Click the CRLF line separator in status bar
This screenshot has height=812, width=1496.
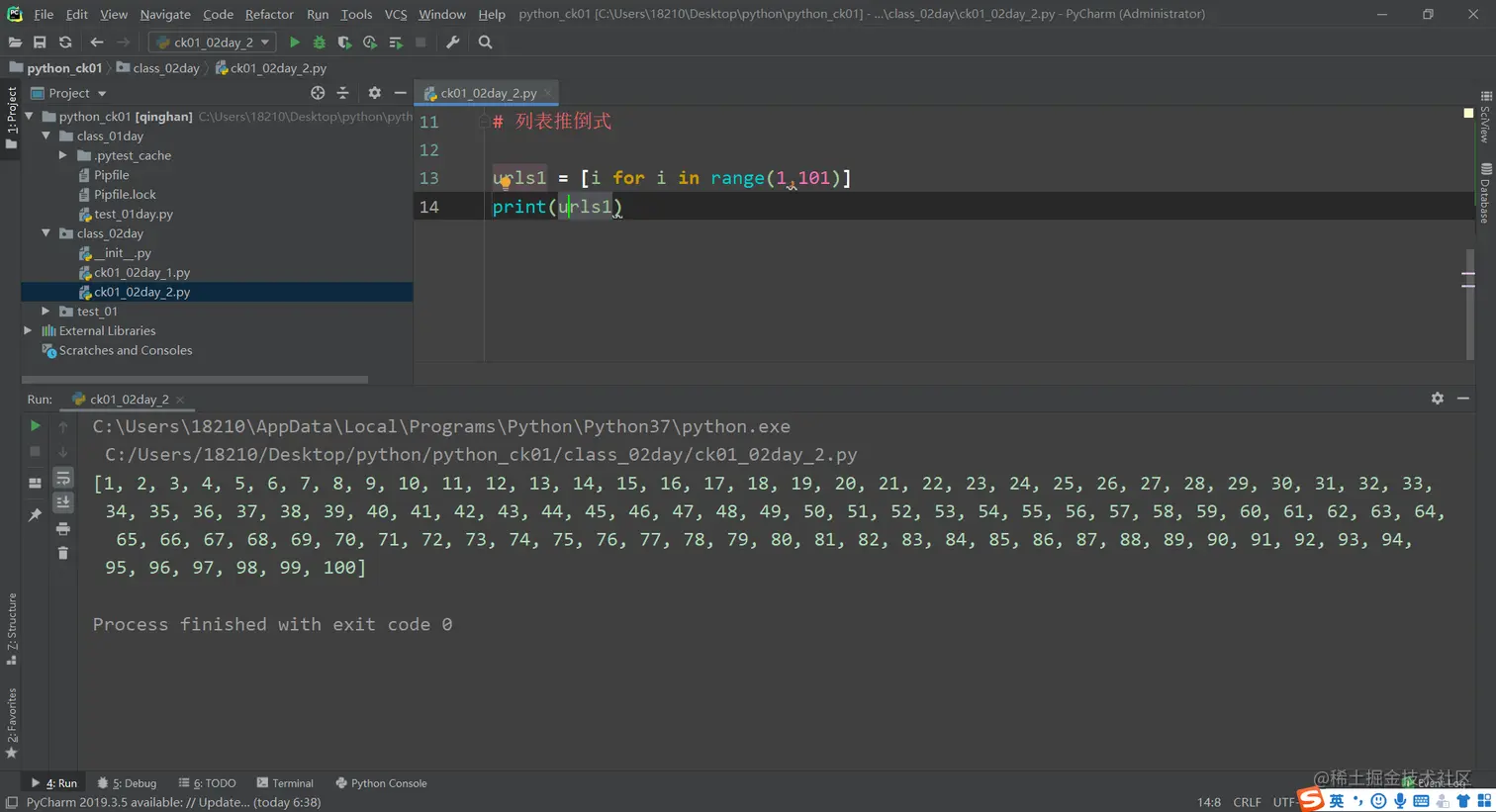pos(1247,802)
